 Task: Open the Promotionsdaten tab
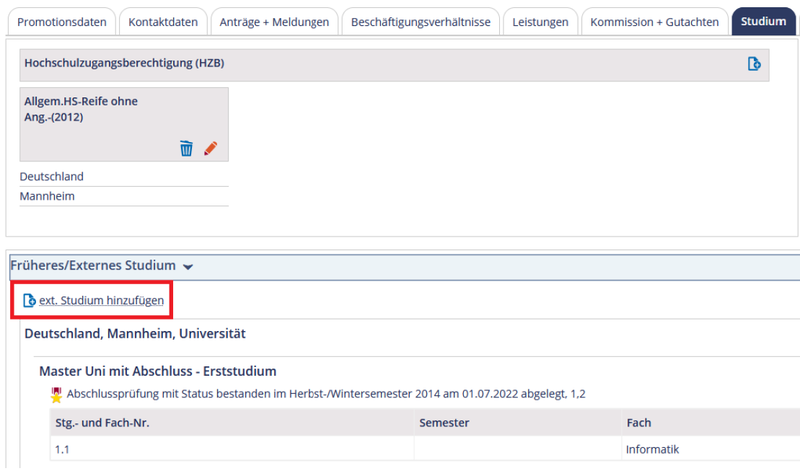pos(62,22)
